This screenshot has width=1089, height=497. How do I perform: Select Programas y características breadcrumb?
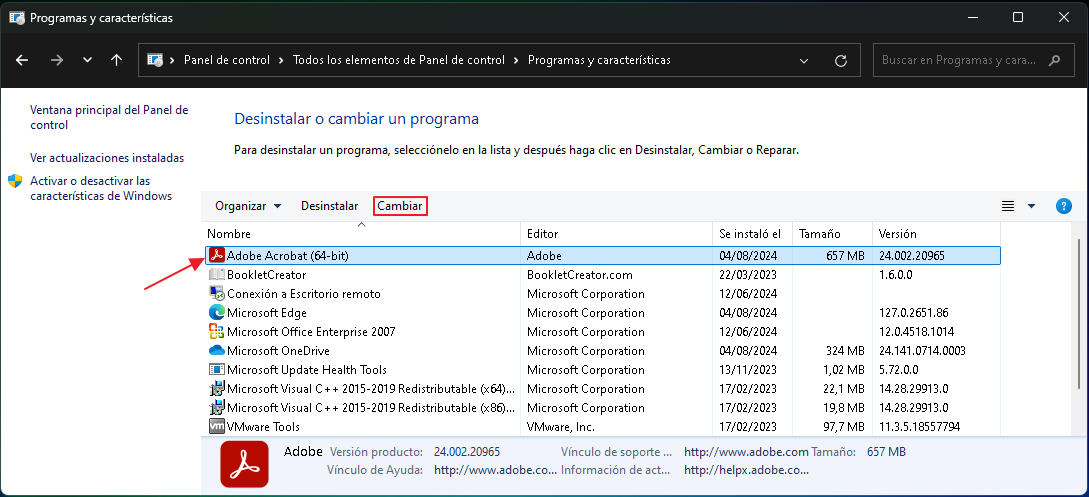[599, 60]
